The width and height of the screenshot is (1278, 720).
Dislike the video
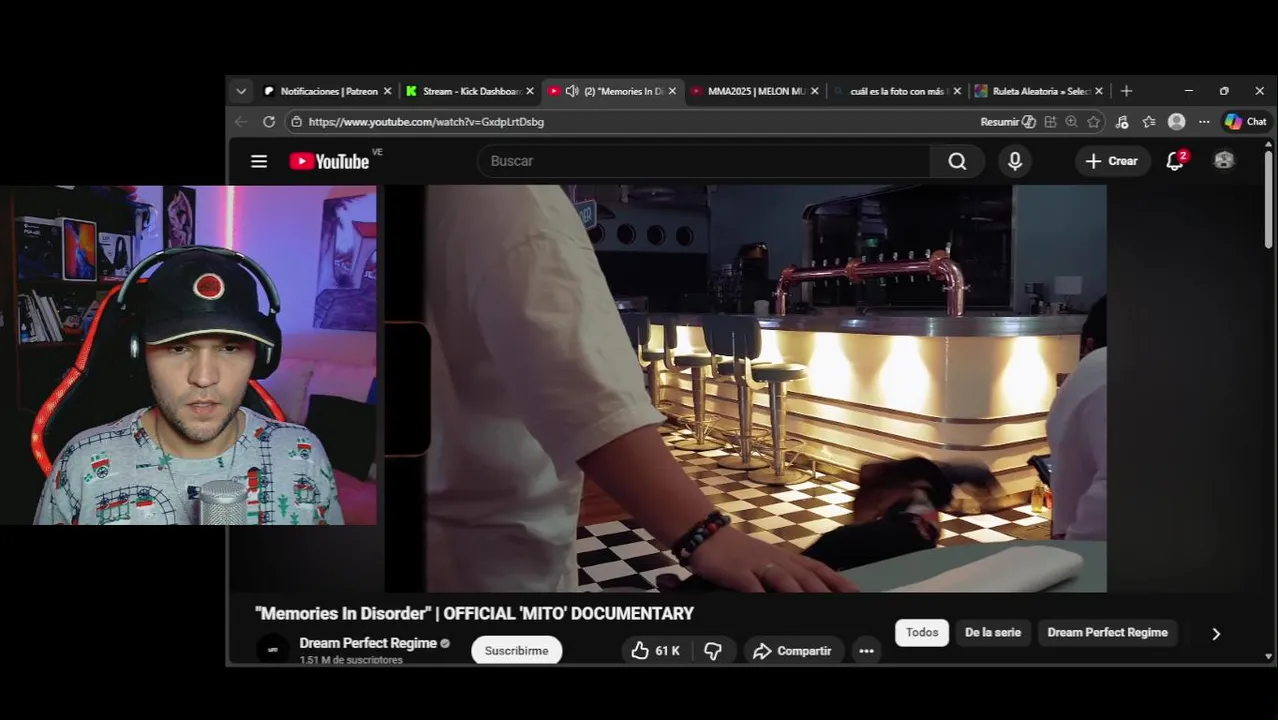tap(713, 651)
